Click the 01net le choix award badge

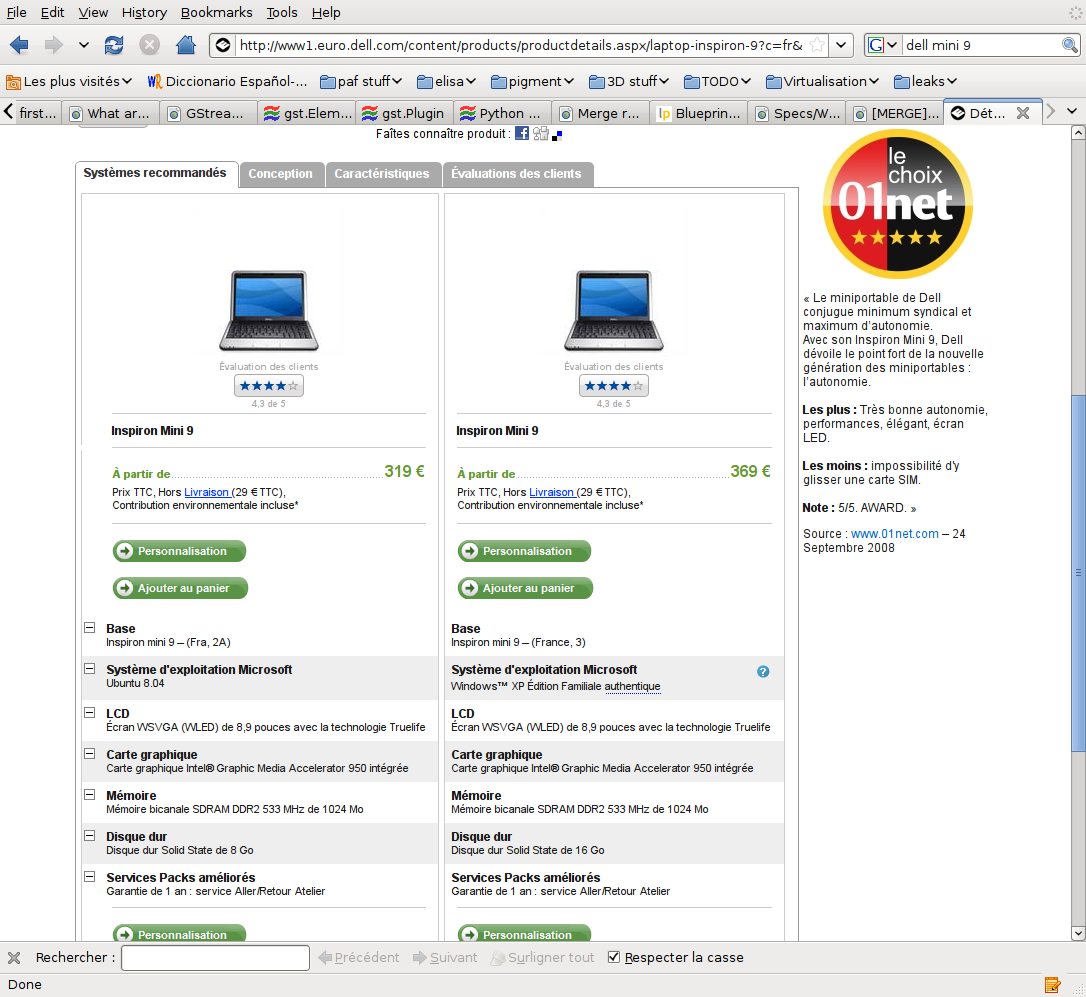pos(898,204)
